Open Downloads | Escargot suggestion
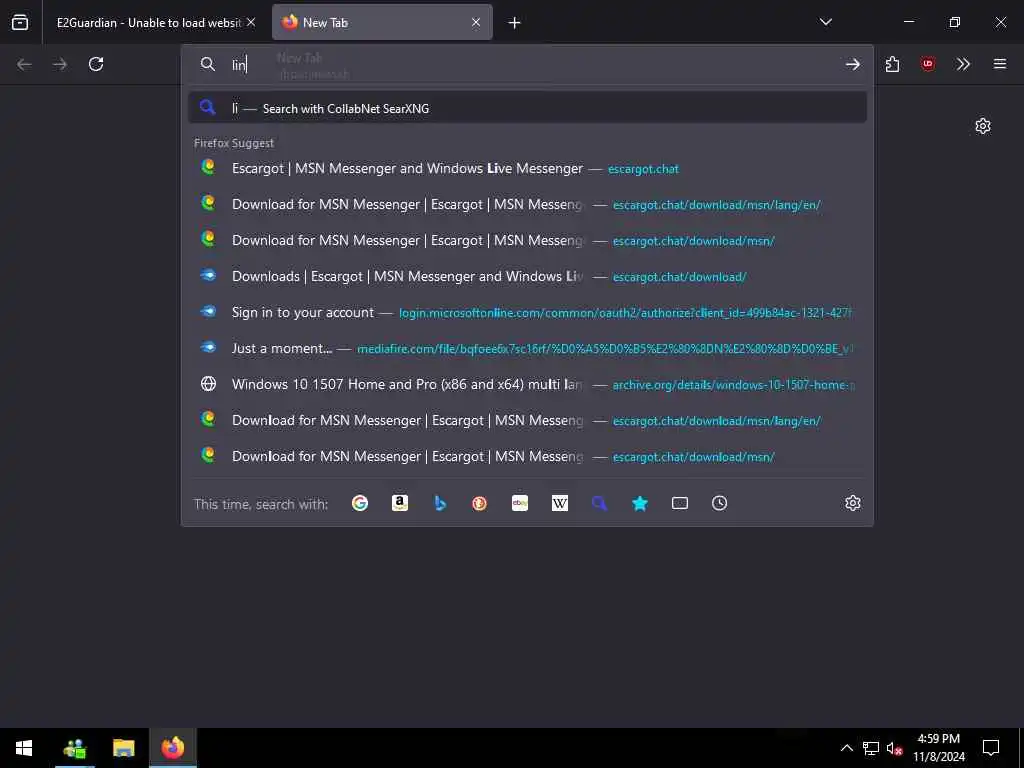 pos(527,276)
